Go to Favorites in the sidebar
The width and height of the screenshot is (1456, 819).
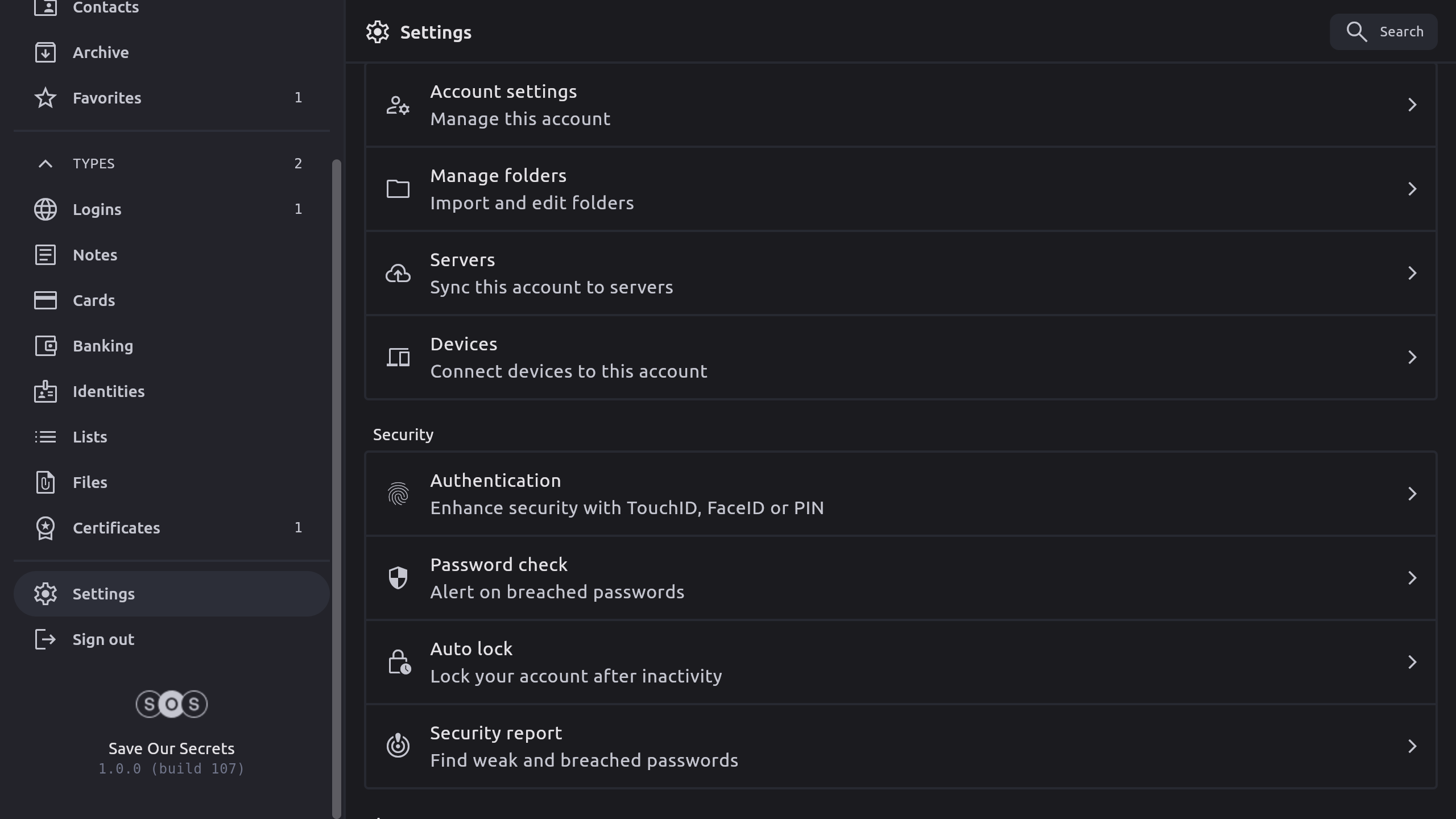tap(107, 98)
